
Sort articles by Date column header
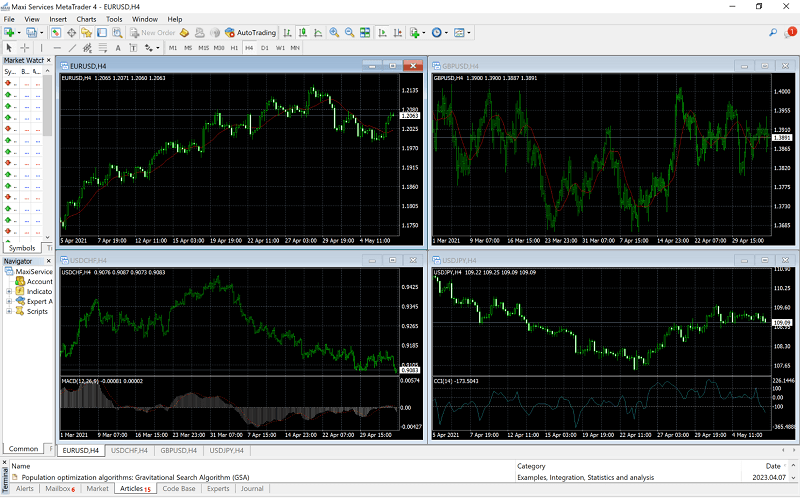coord(772,466)
